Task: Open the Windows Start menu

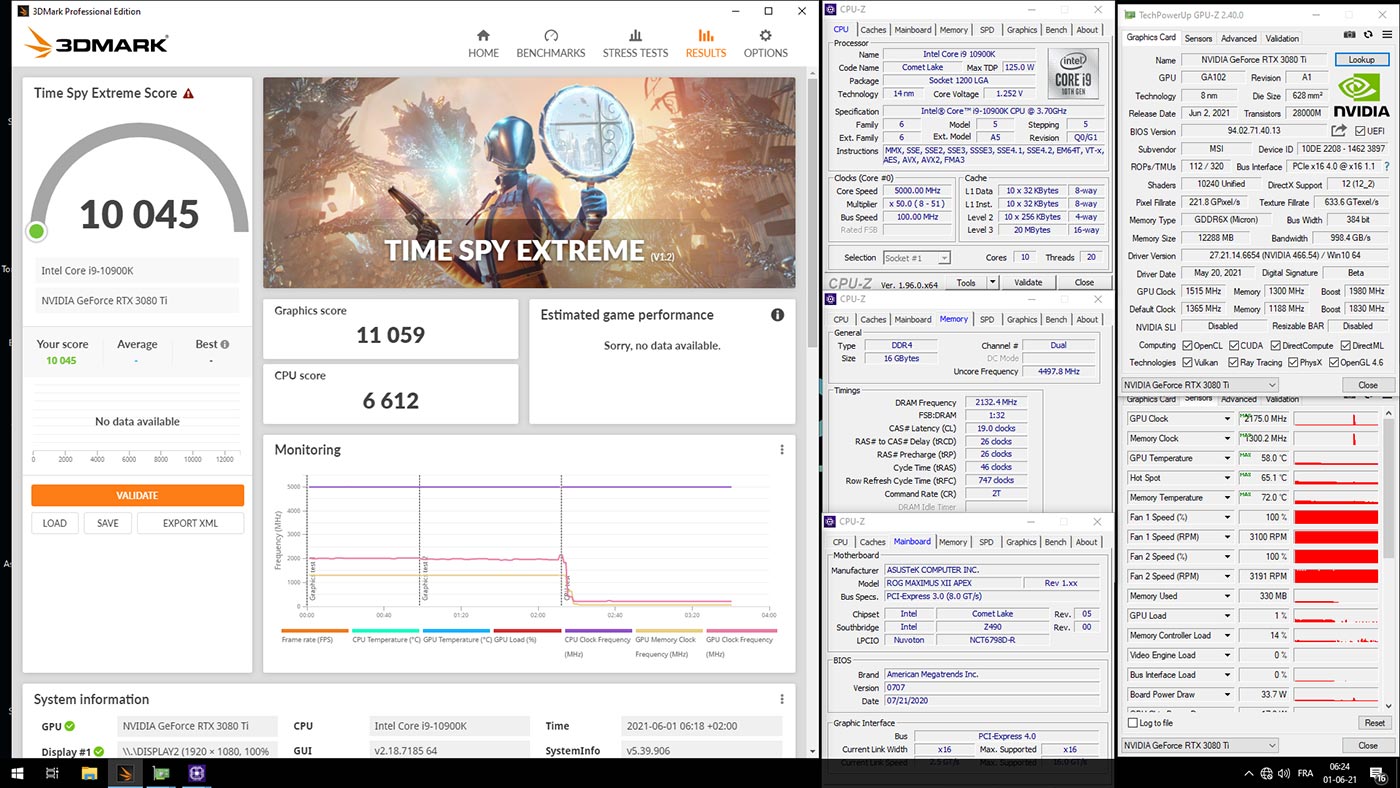Action: 17,772
